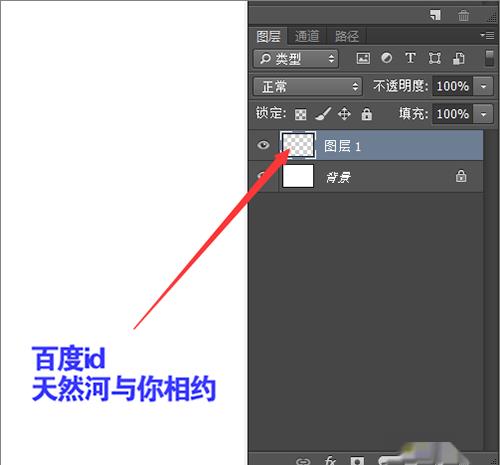500x465 pixels.
Task: Lock transparent pixels checkerboard icon
Action: point(300,114)
